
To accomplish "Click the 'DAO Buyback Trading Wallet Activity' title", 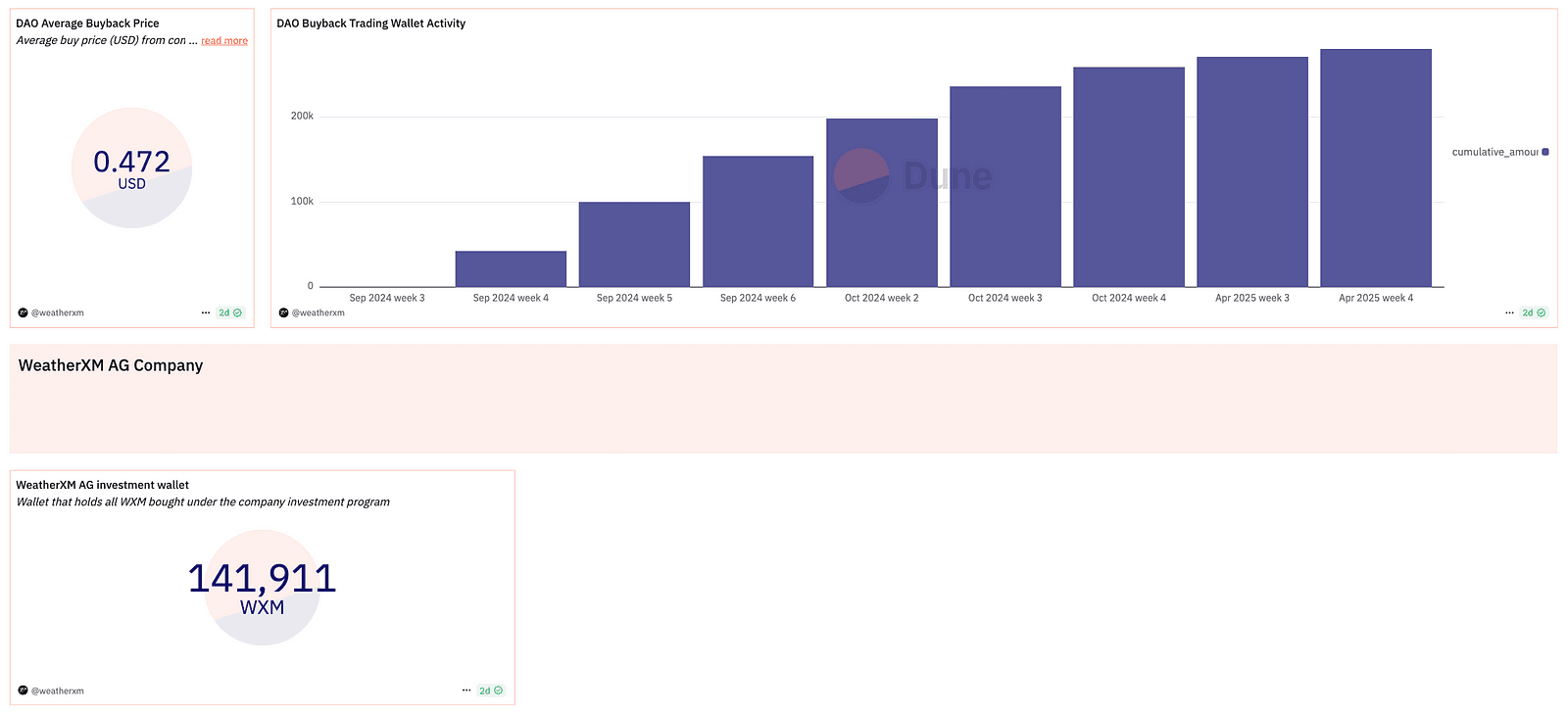I will coord(371,24).
